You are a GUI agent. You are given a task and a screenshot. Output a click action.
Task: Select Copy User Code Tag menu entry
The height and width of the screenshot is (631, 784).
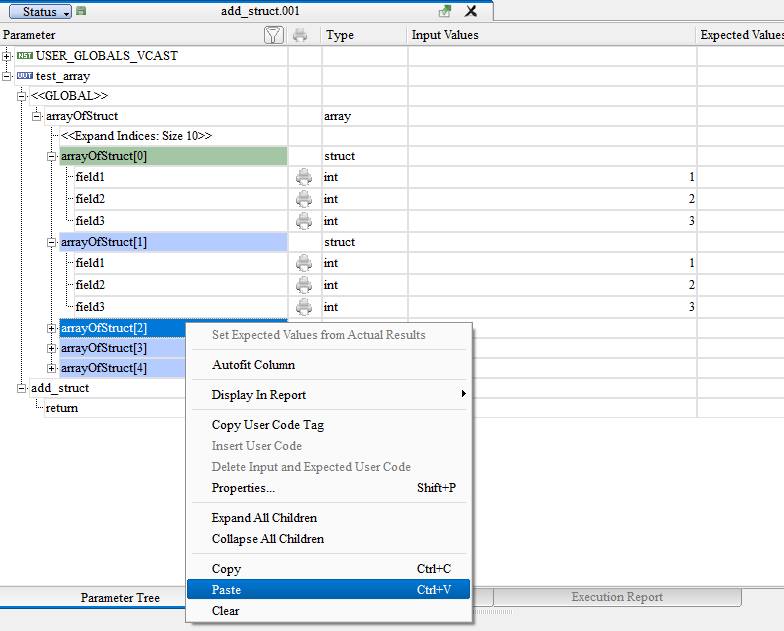pyautogui.click(x=267, y=425)
